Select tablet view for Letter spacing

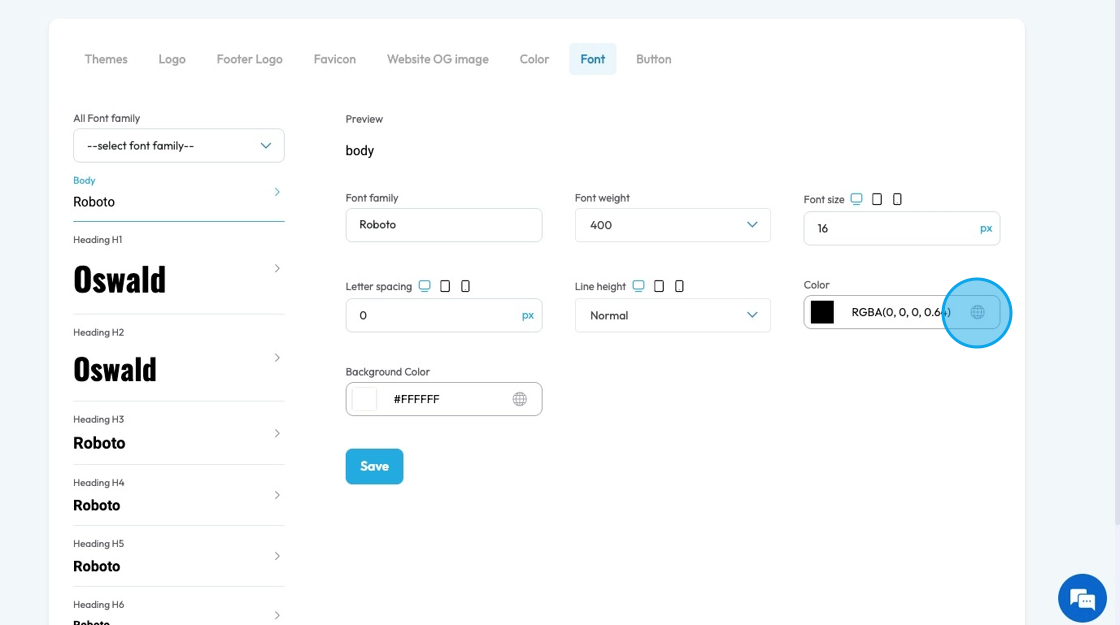pyautogui.click(x=445, y=286)
